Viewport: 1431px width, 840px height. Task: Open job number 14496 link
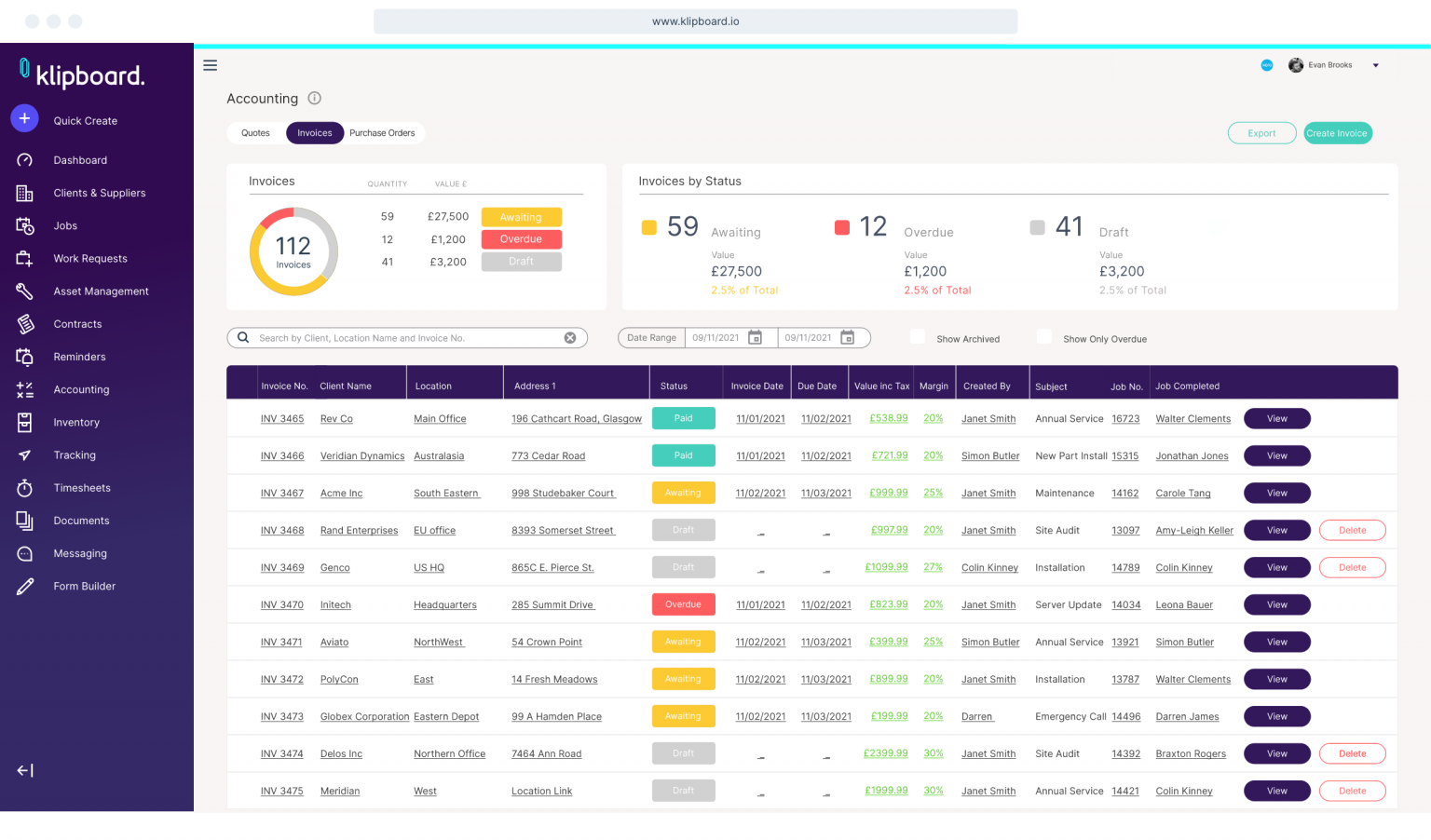(1126, 717)
